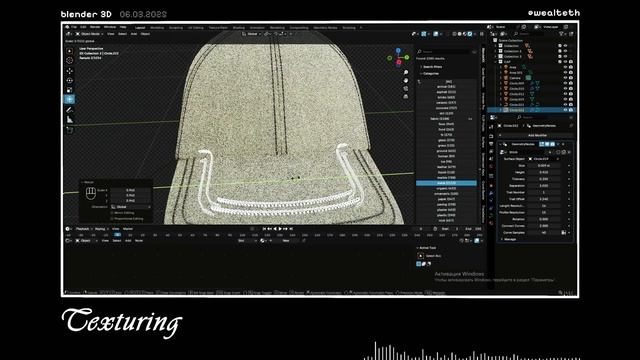Expand the Search Filters section
Image resolution: width=640 pixels, height=360 pixels.
pyautogui.click(x=432, y=67)
